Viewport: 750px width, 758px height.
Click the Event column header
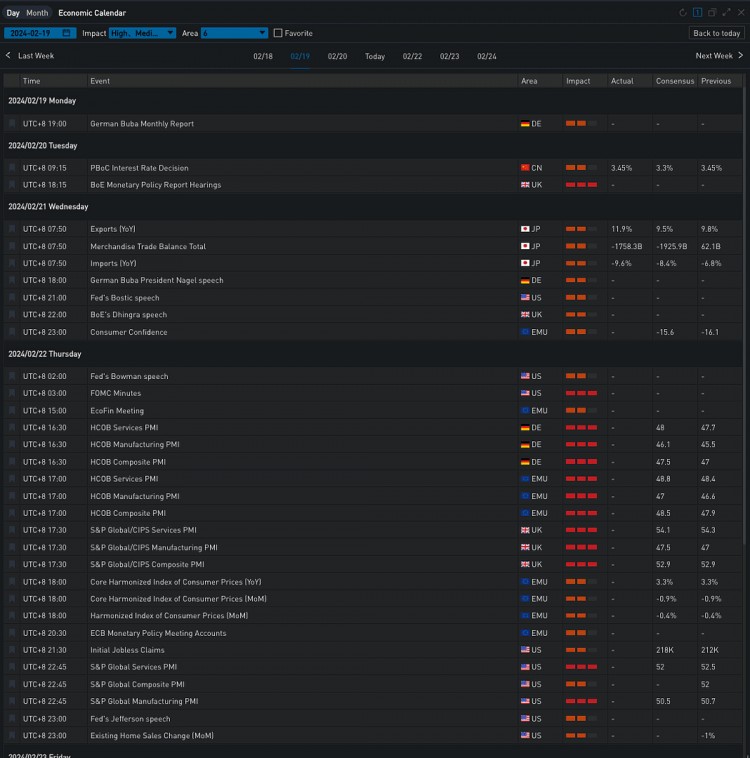pyautogui.click(x=100, y=81)
